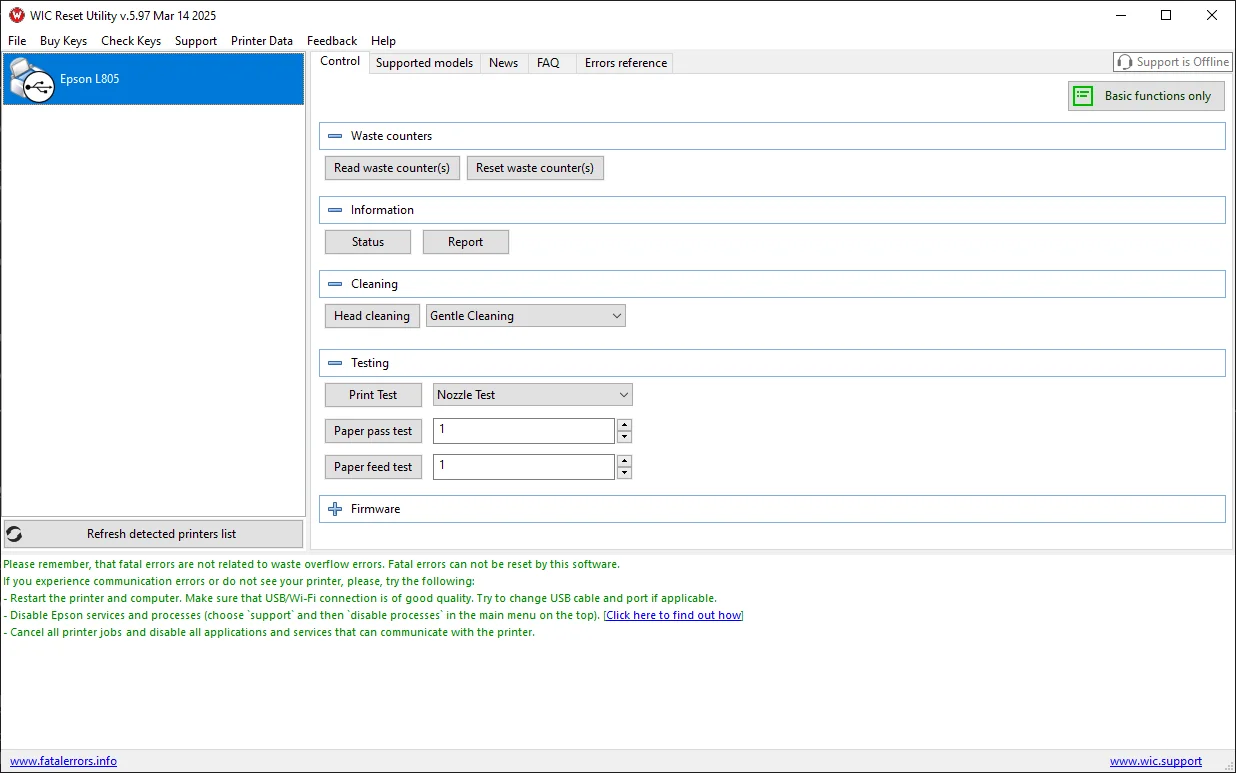Open the Feedback menu
The width and height of the screenshot is (1236, 773).
coord(332,41)
